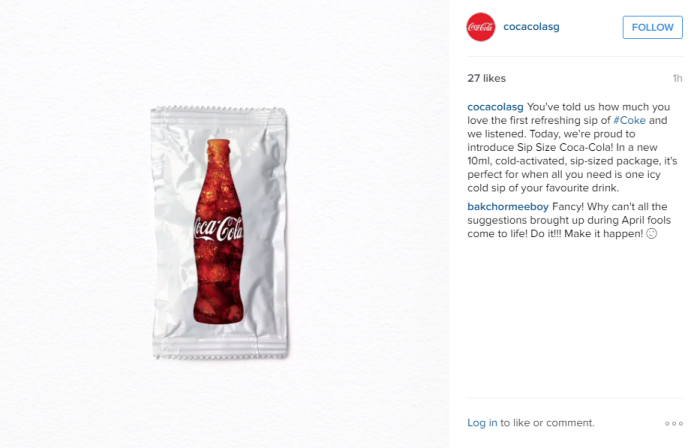Click the 1h post timestamp

pos(677,78)
